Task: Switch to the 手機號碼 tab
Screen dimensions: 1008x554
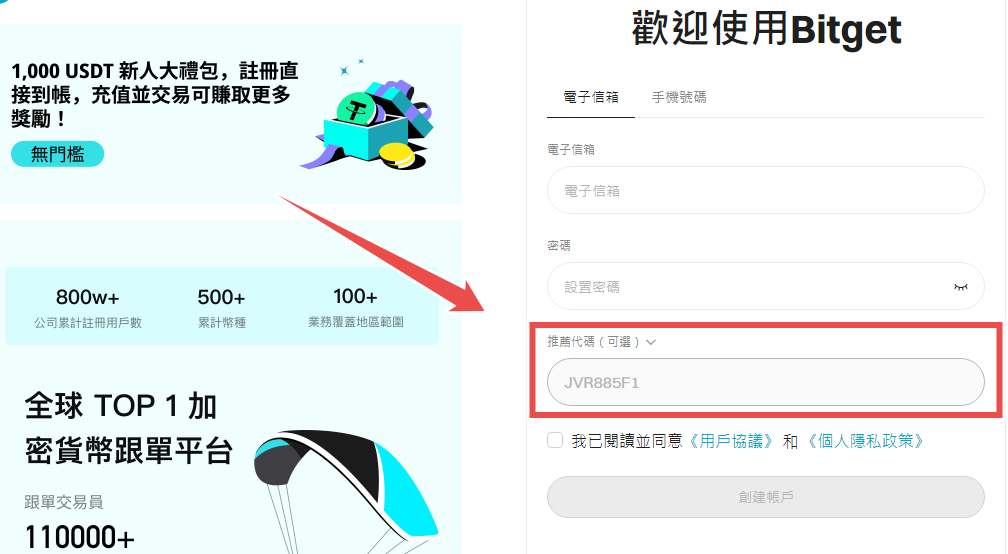Action: click(679, 97)
